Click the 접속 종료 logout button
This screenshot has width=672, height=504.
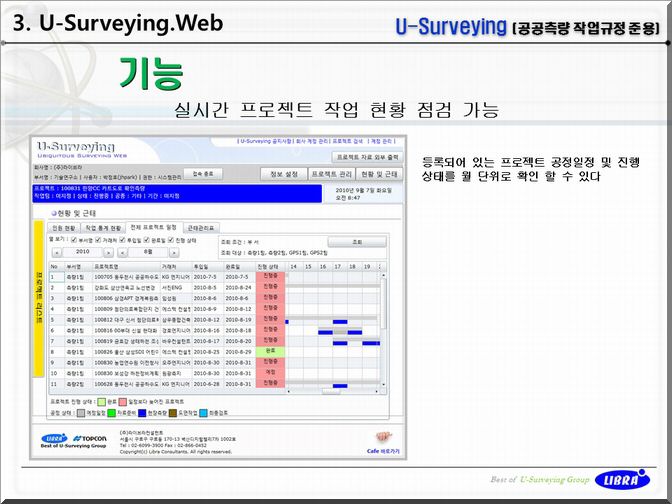point(203,174)
